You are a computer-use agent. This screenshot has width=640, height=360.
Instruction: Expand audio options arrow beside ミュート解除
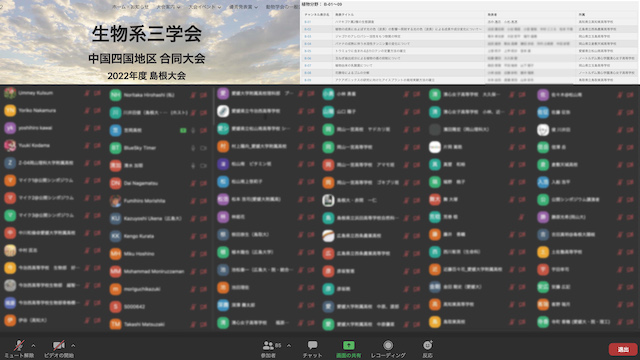point(33,346)
